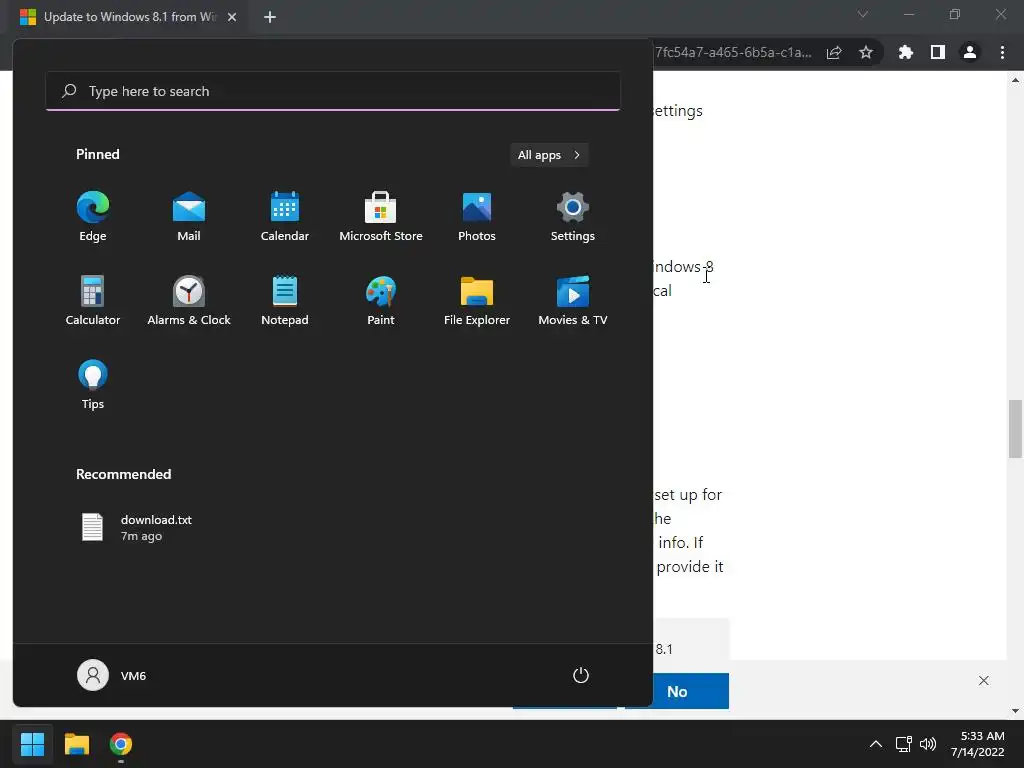Launch Movies & TV app
Image resolution: width=1024 pixels, height=768 pixels.
[573, 300]
